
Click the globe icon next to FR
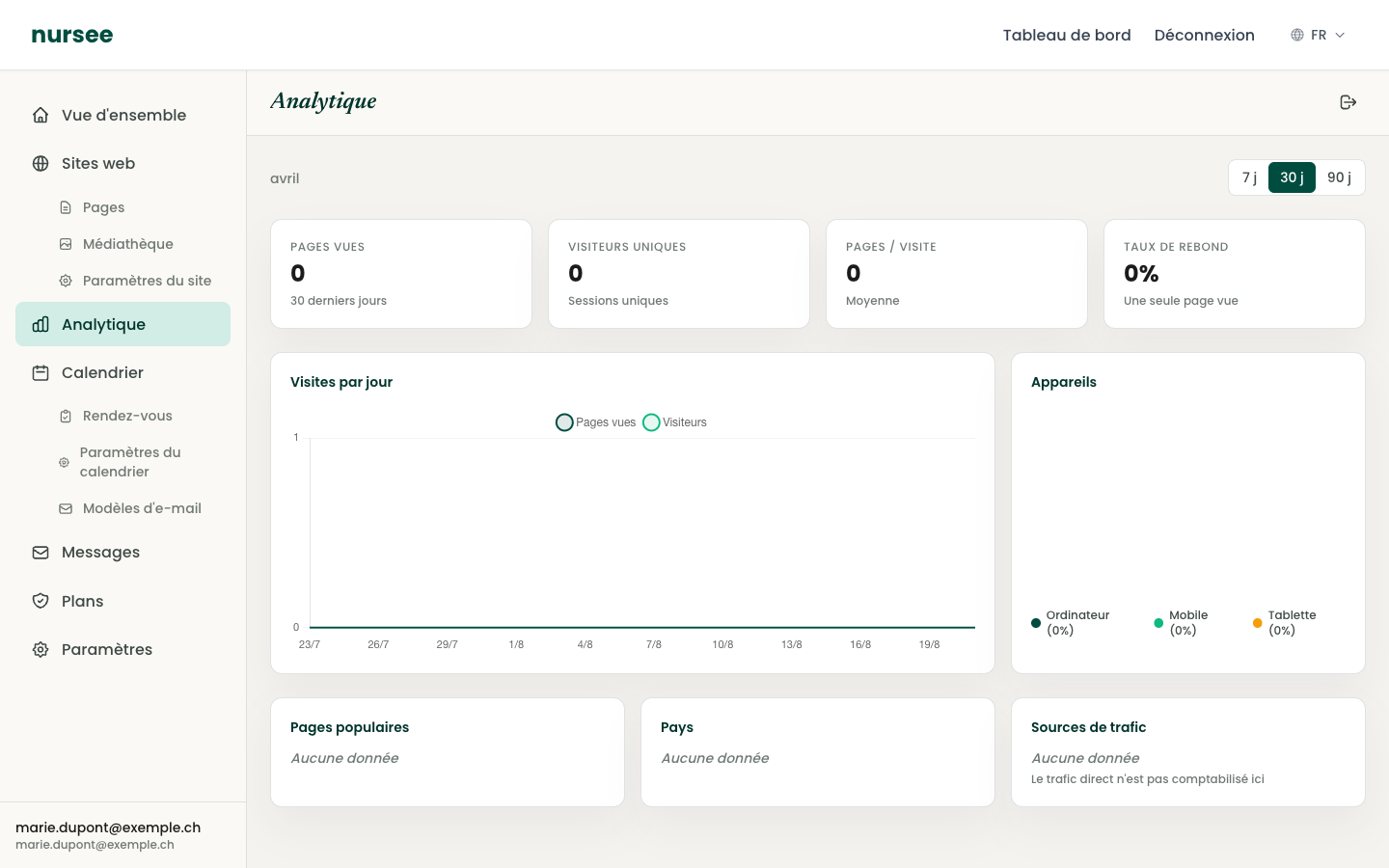[1297, 35]
